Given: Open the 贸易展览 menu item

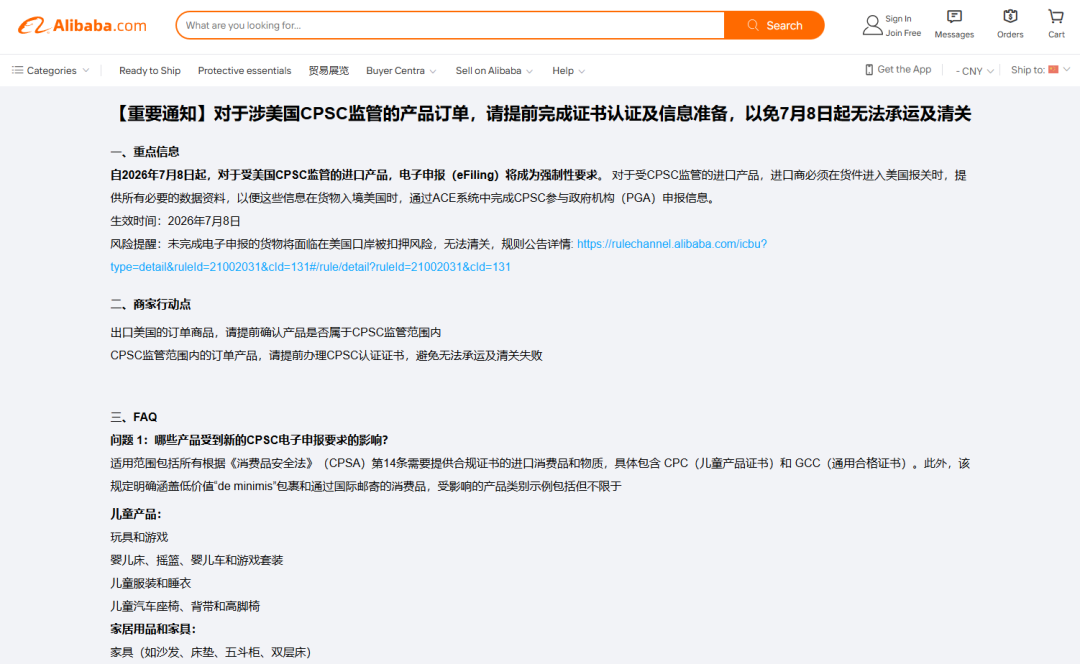Looking at the screenshot, I should 329,71.
